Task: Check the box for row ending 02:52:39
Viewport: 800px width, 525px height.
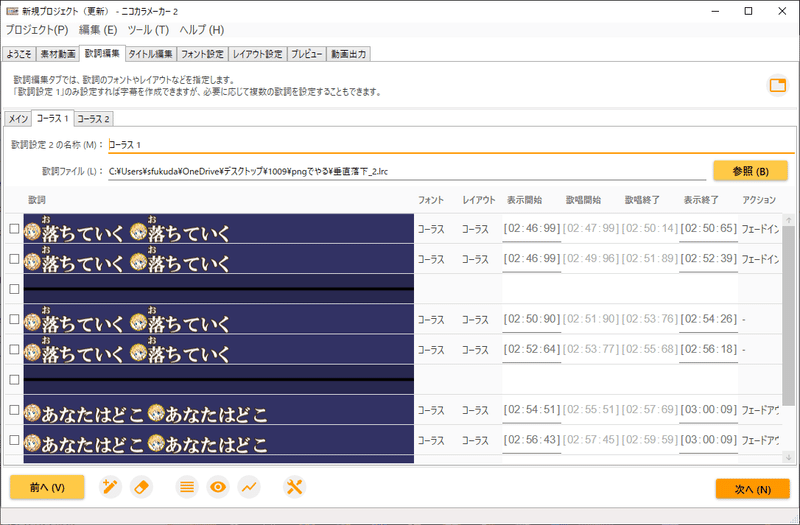Action: 14,259
